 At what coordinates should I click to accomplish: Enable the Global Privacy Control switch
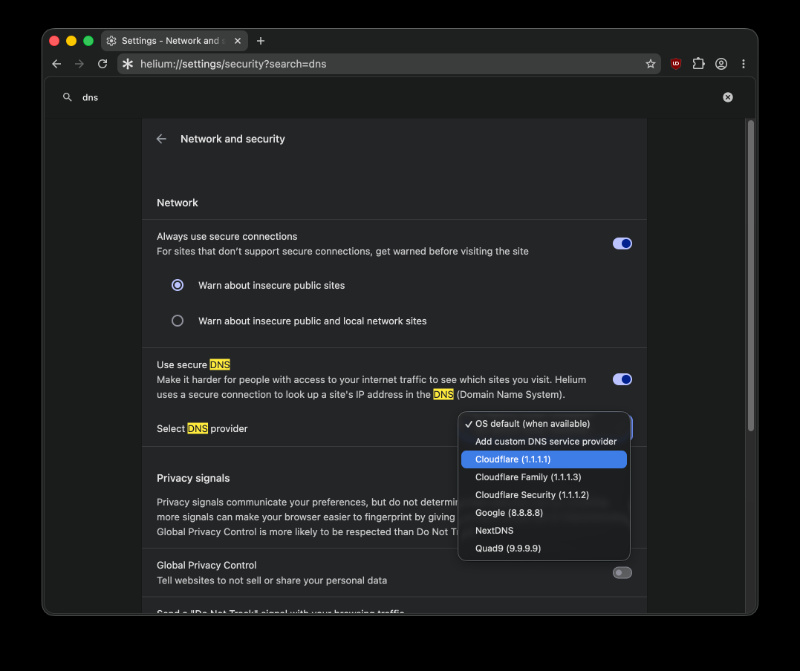click(x=622, y=573)
